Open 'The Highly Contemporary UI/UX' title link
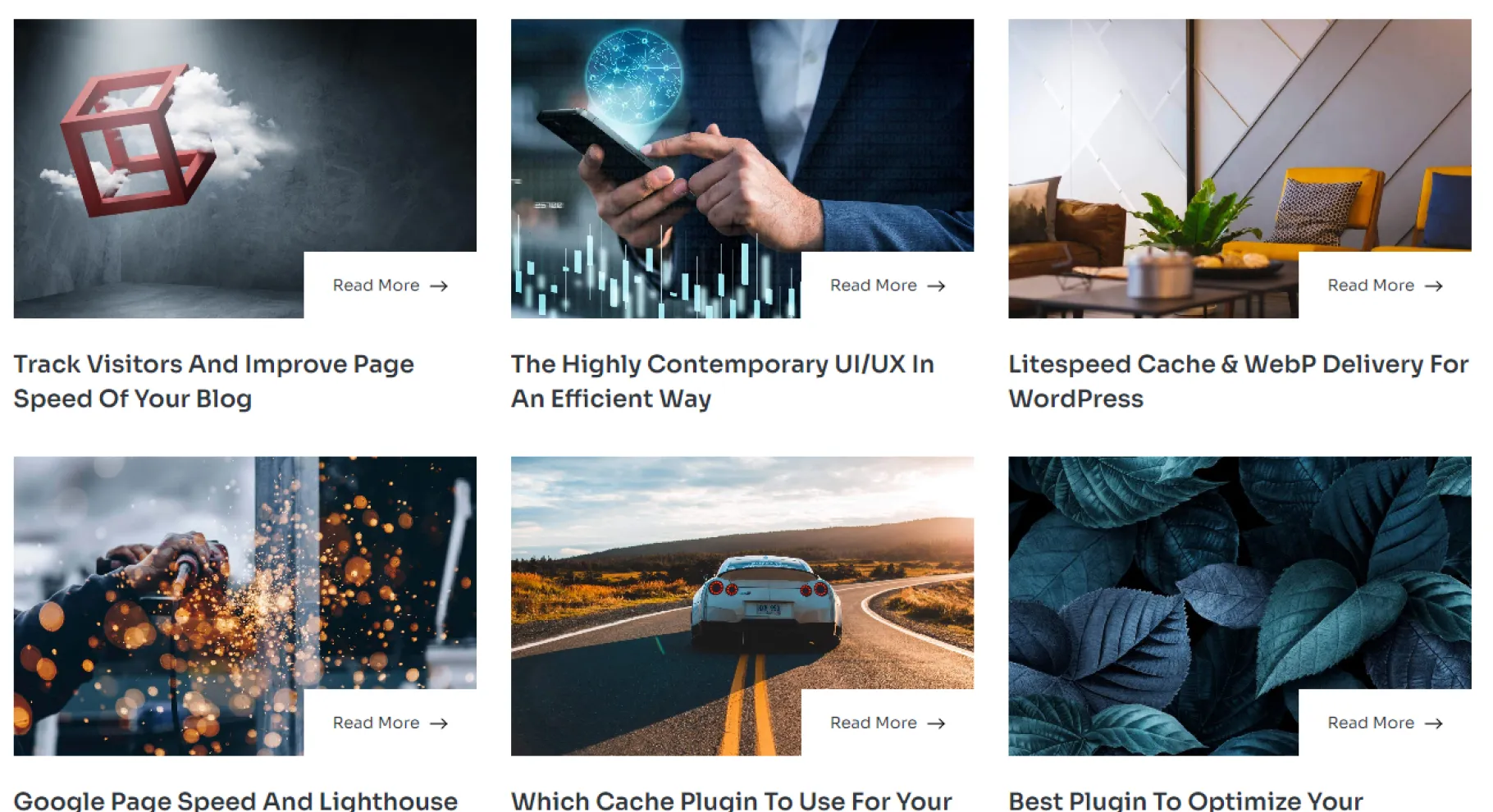Image resolution: width=1493 pixels, height=812 pixels. tap(722, 381)
